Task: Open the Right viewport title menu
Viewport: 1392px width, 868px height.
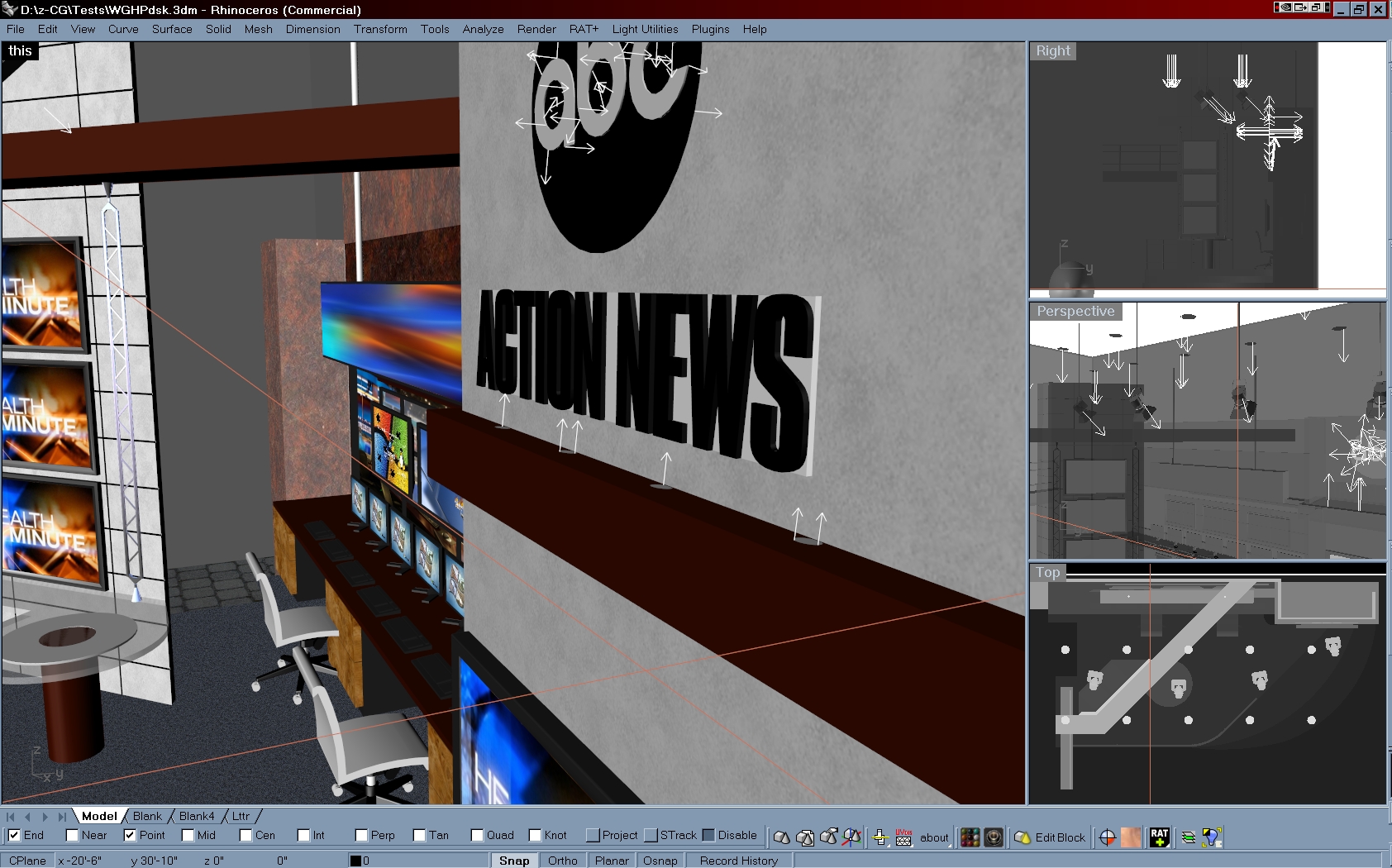Action: 1053,50
